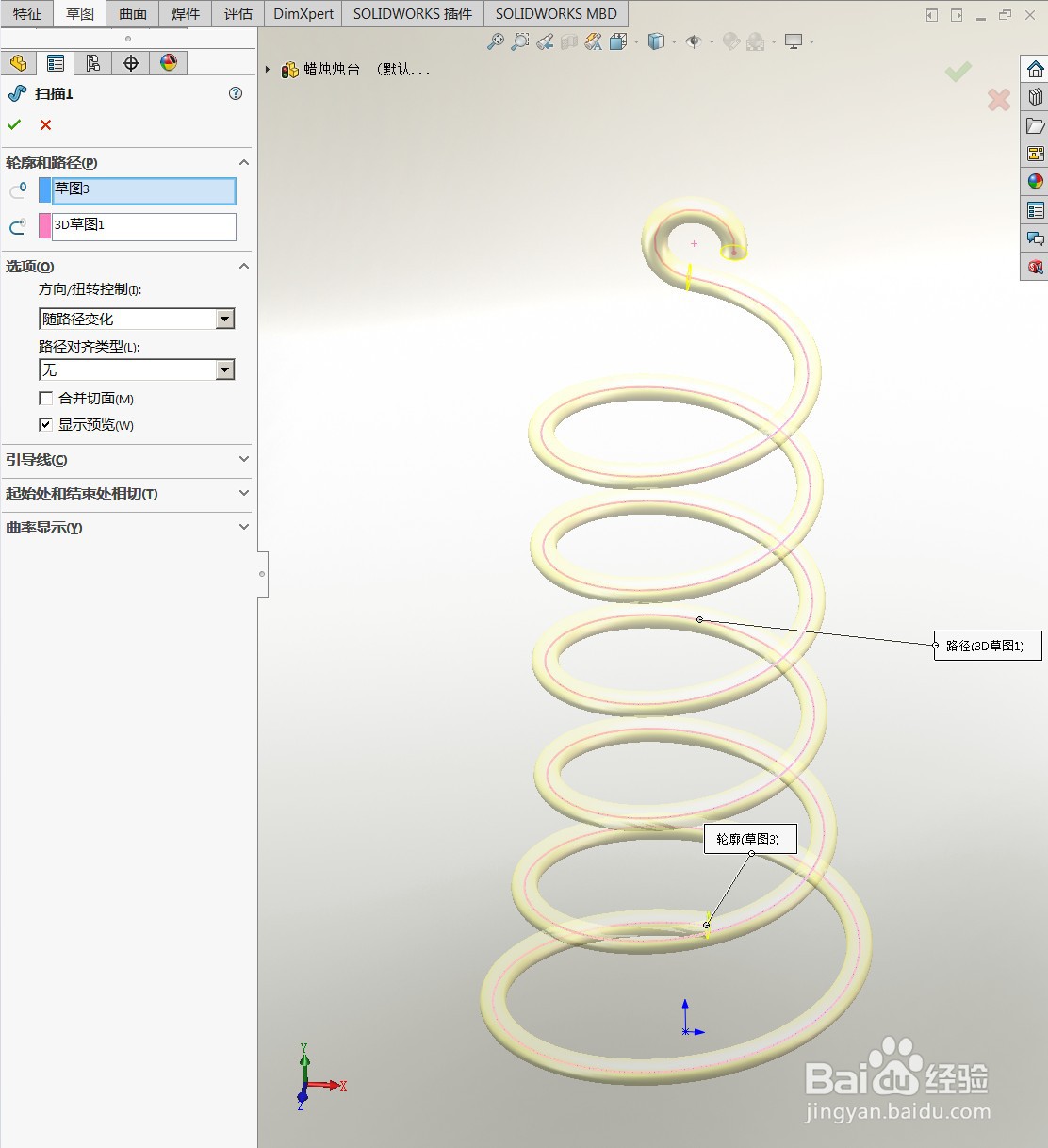
Task: Expand the 起始处和结束处相切 section
Action: click(244, 493)
